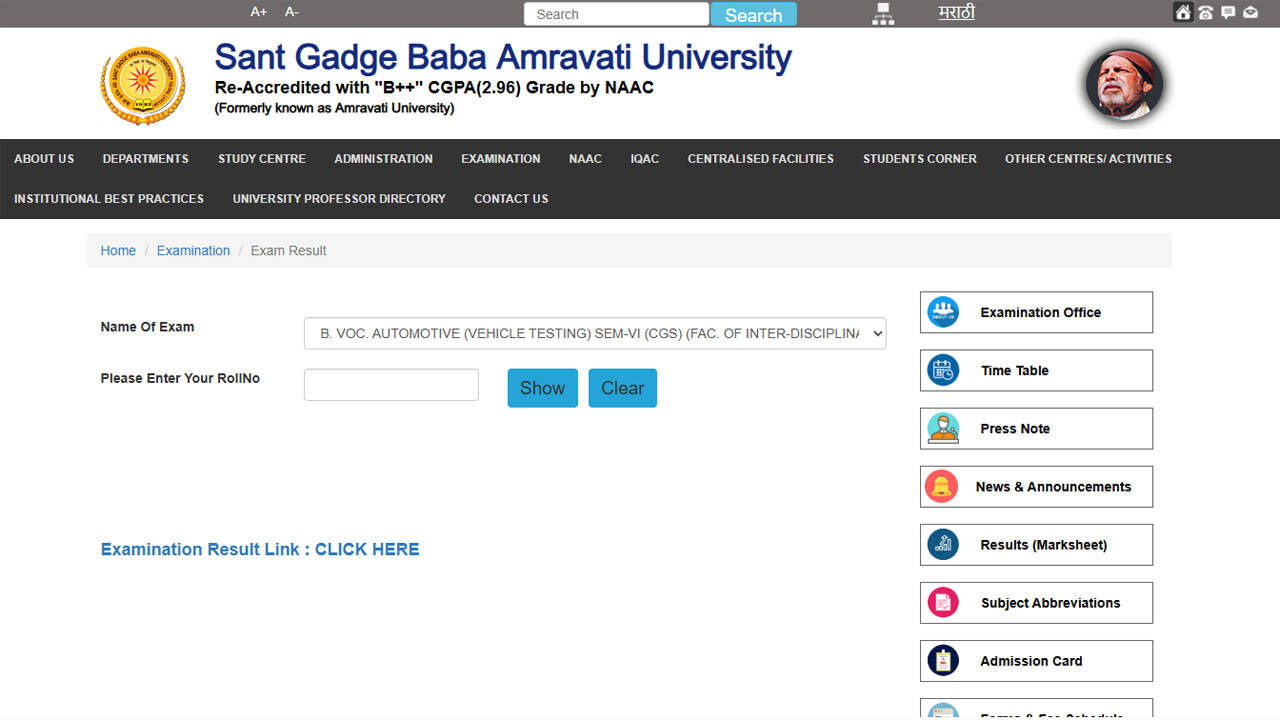
Task: Open the Contact Us menu item
Action: point(511,198)
